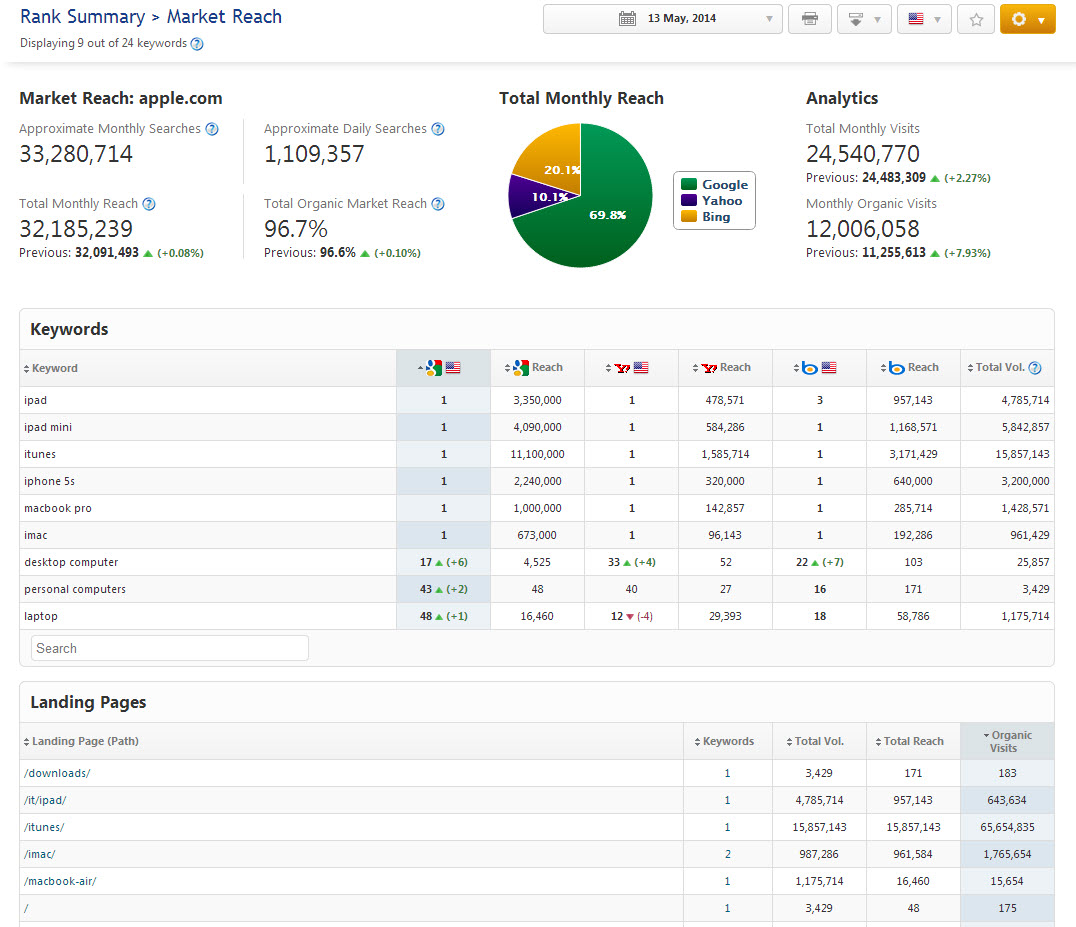Click the Total Vol. column help icon
The height and width of the screenshot is (927, 1076).
(1035, 368)
